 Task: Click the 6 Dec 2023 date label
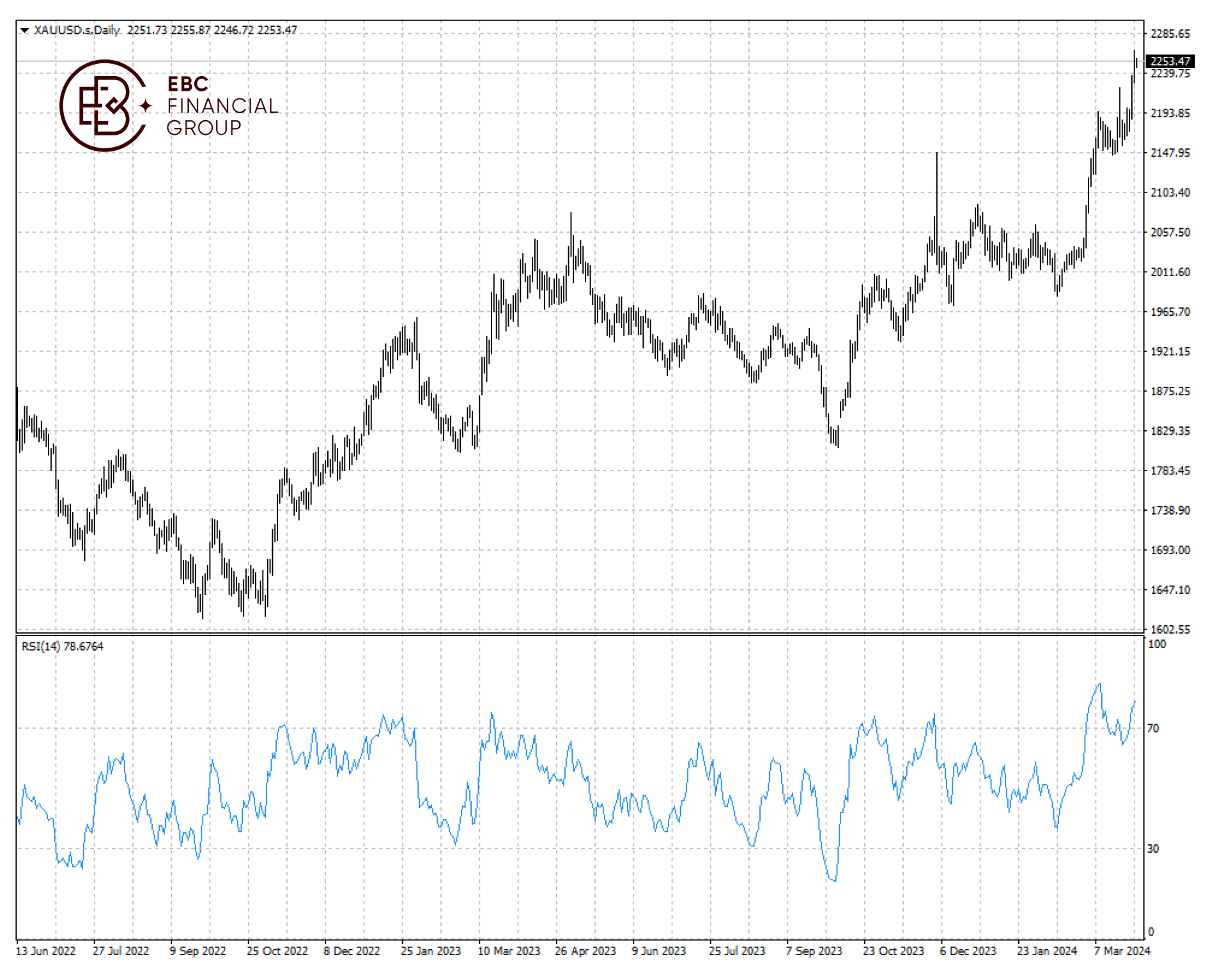[x=968, y=951]
